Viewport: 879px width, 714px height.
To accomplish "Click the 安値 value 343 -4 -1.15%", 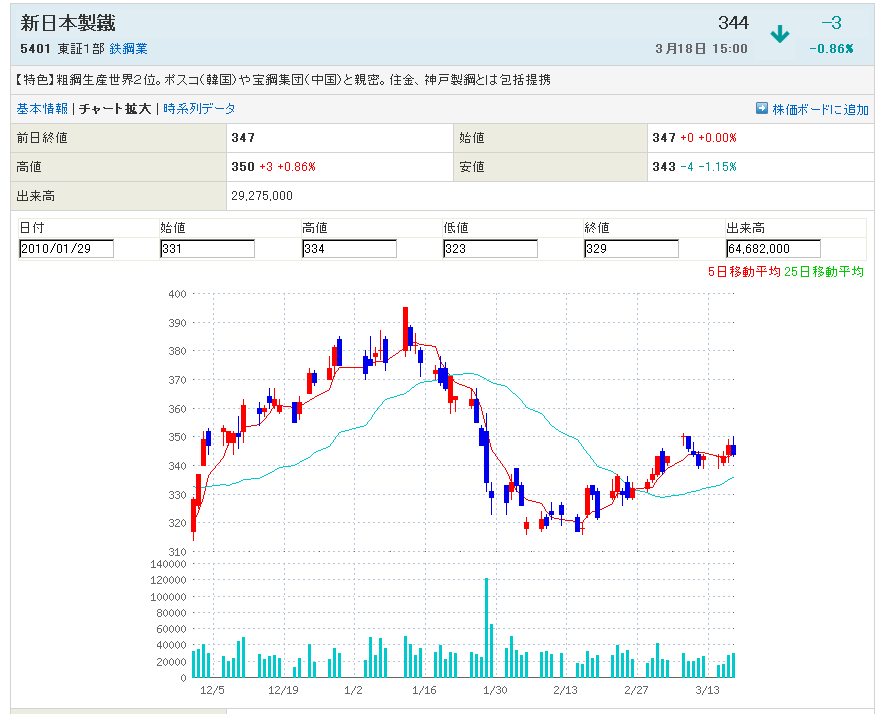I will pos(695,167).
